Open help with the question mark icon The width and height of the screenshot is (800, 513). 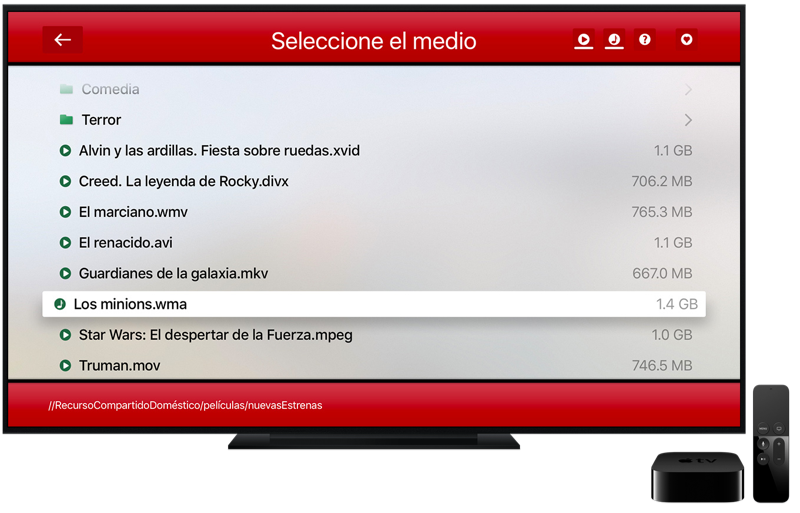pyautogui.click(x=645, y=40)
